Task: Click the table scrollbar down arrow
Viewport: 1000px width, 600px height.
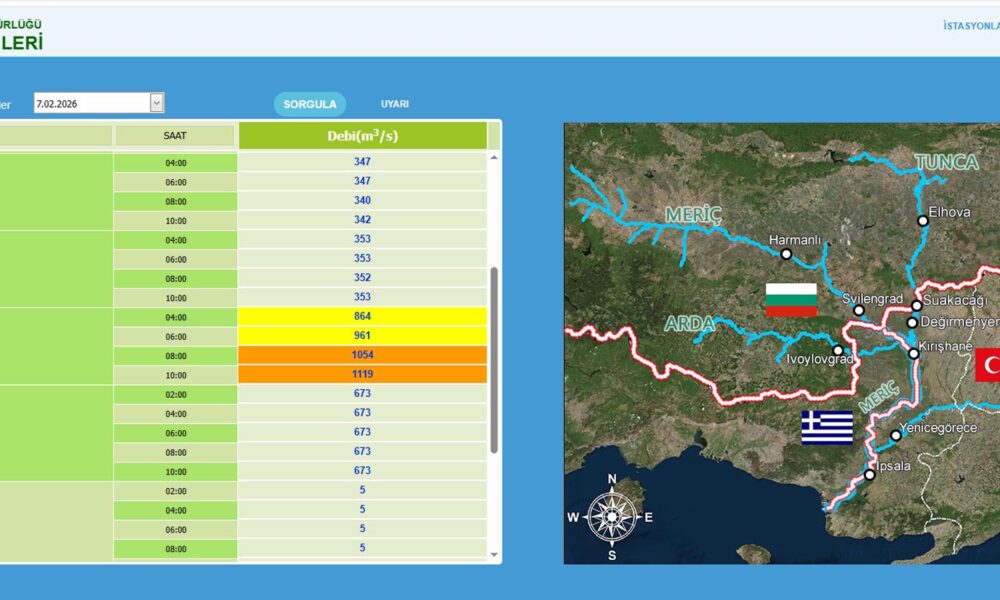Action: (x=493, y=554)
